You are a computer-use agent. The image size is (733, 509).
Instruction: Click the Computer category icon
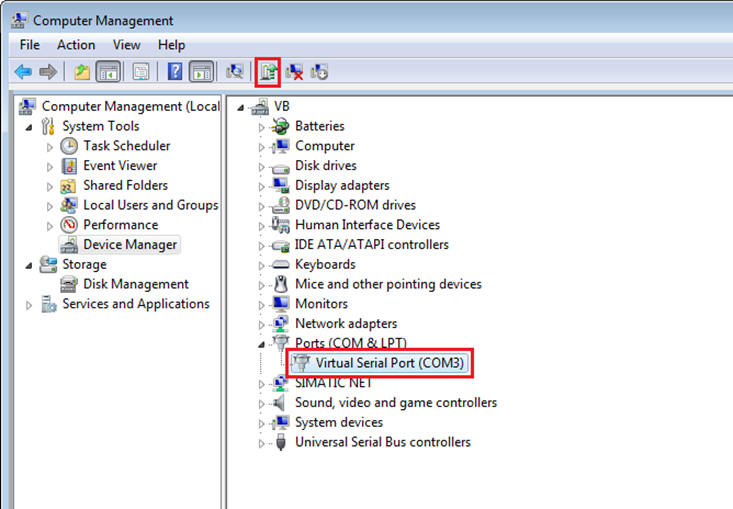(x=280, y=146)
